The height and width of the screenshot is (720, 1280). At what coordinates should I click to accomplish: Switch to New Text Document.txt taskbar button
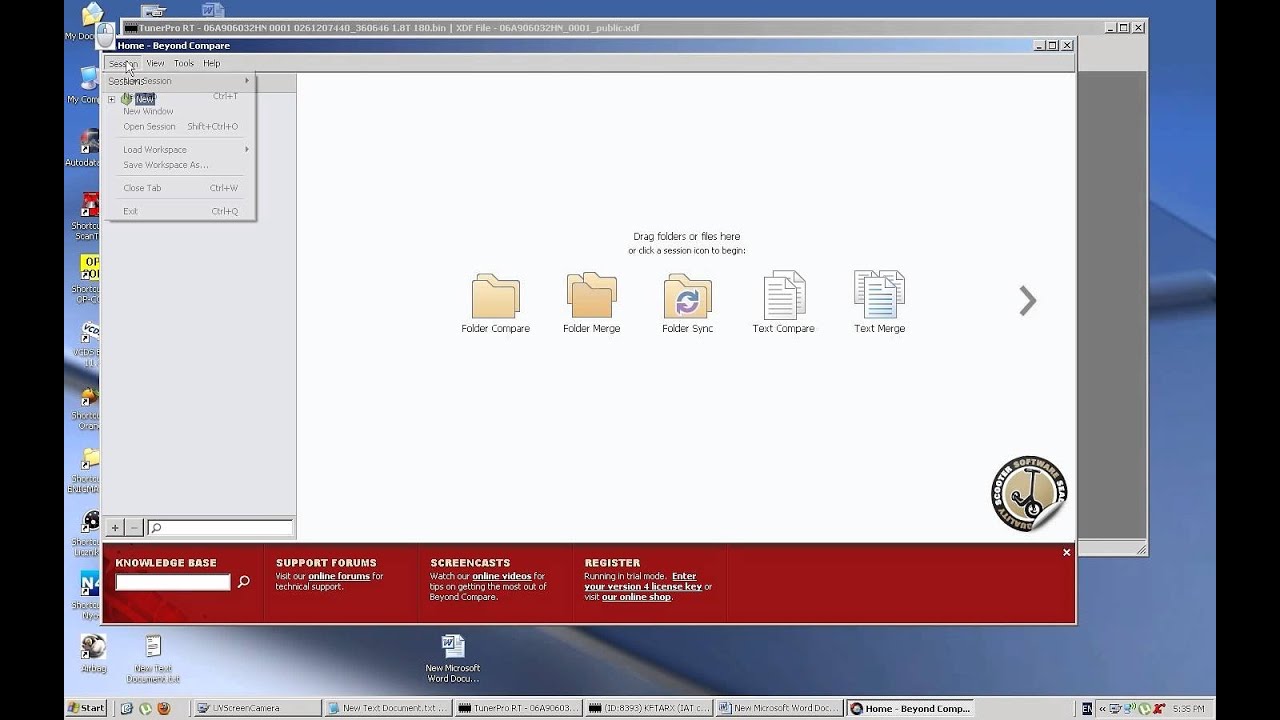click(x=388, y=708)
